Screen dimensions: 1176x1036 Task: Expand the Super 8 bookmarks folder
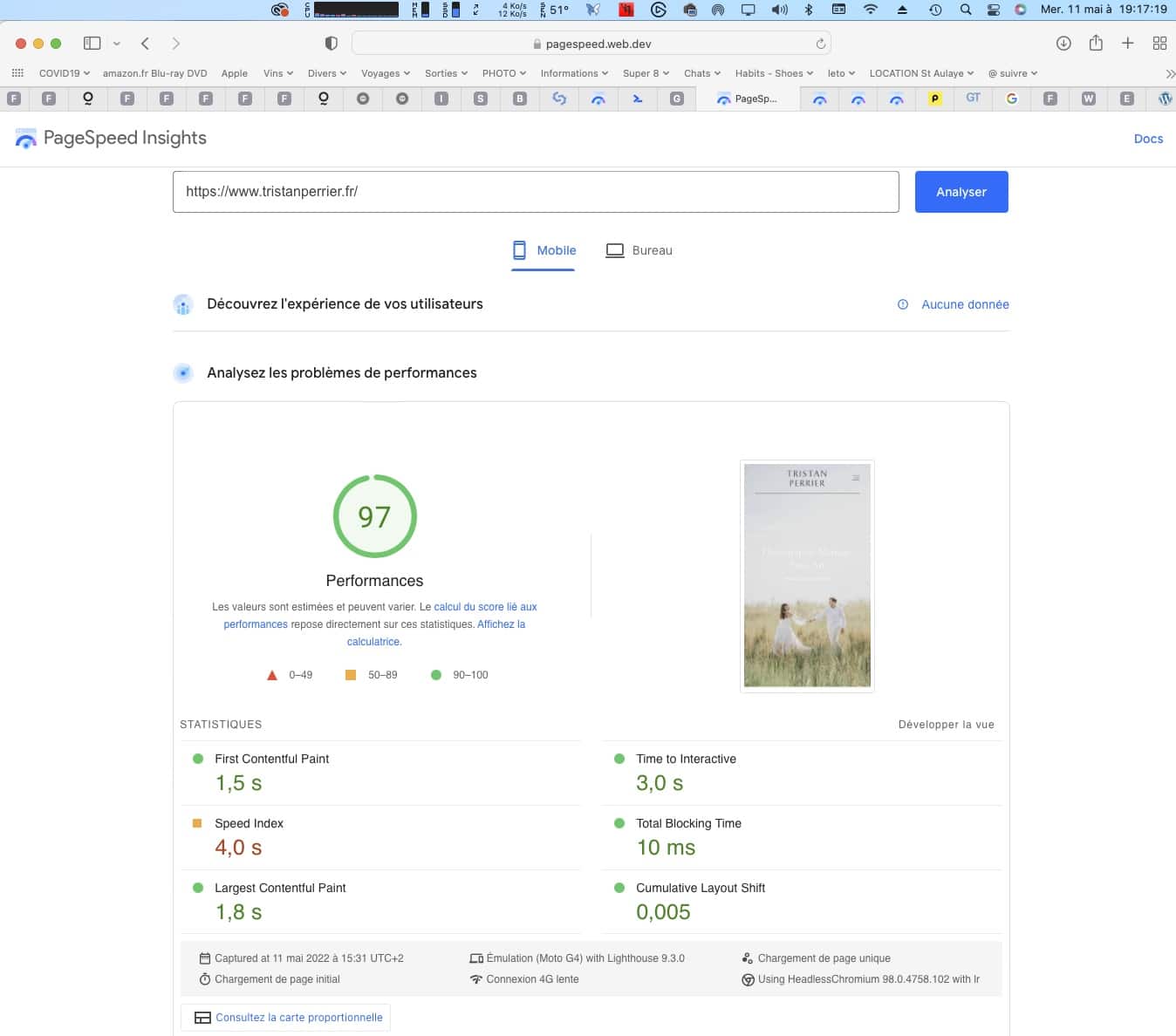click(646, 73)
